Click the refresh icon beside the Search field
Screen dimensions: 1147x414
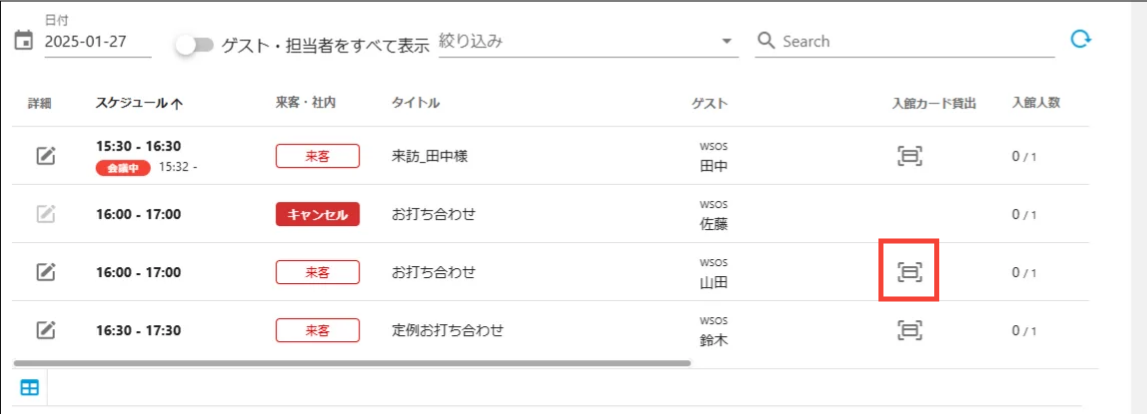(x=1080, y=39)
